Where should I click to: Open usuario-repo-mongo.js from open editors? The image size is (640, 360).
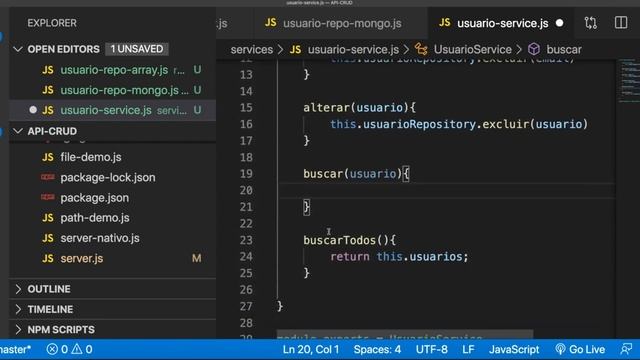[x=113, y=90]
